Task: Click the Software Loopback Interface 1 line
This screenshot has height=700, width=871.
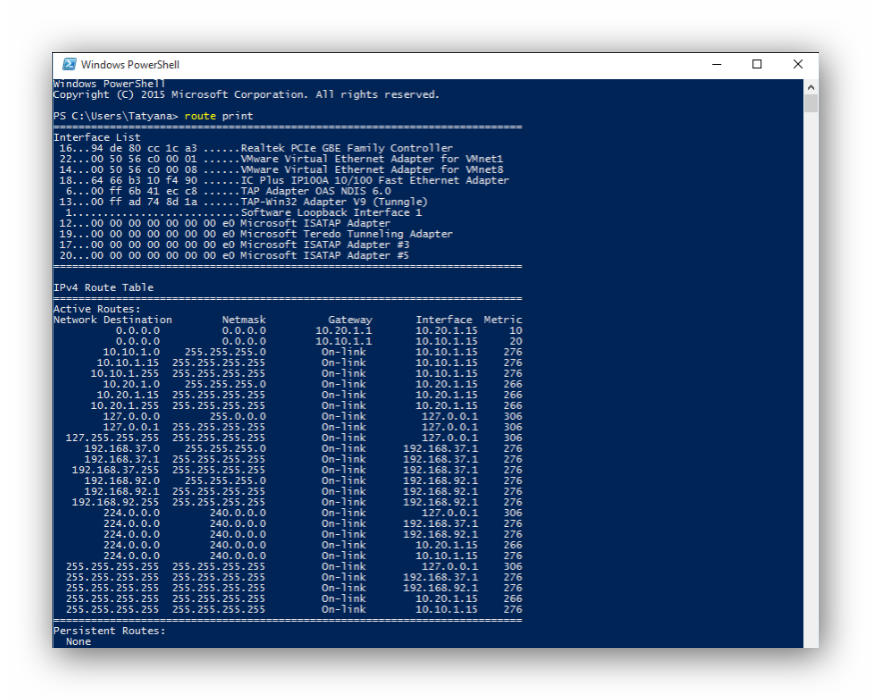Action: [x=243, y=213]
